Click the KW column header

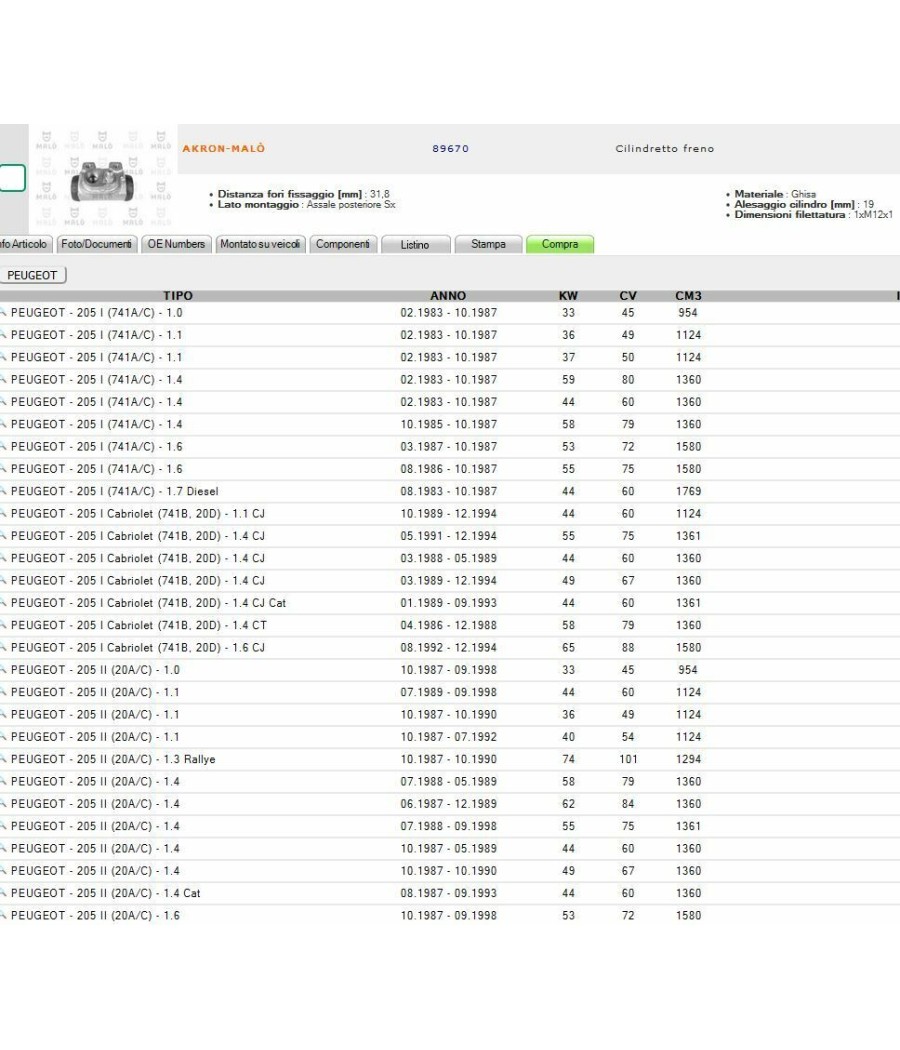(569, 295)
